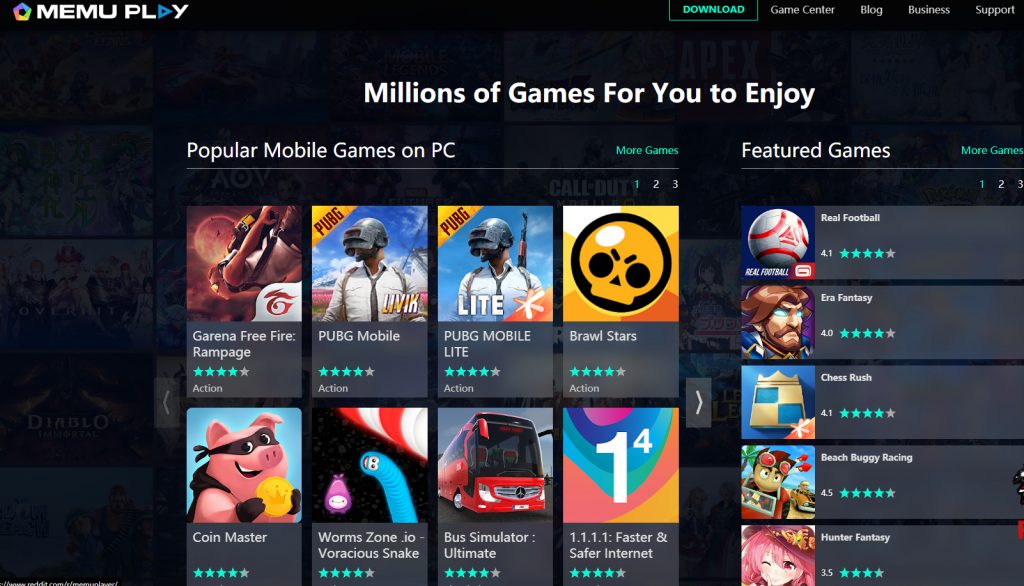Screen dimensions: 1024x586
Task: Select the PUBG Mobile game icon
Action: [370, 263]
